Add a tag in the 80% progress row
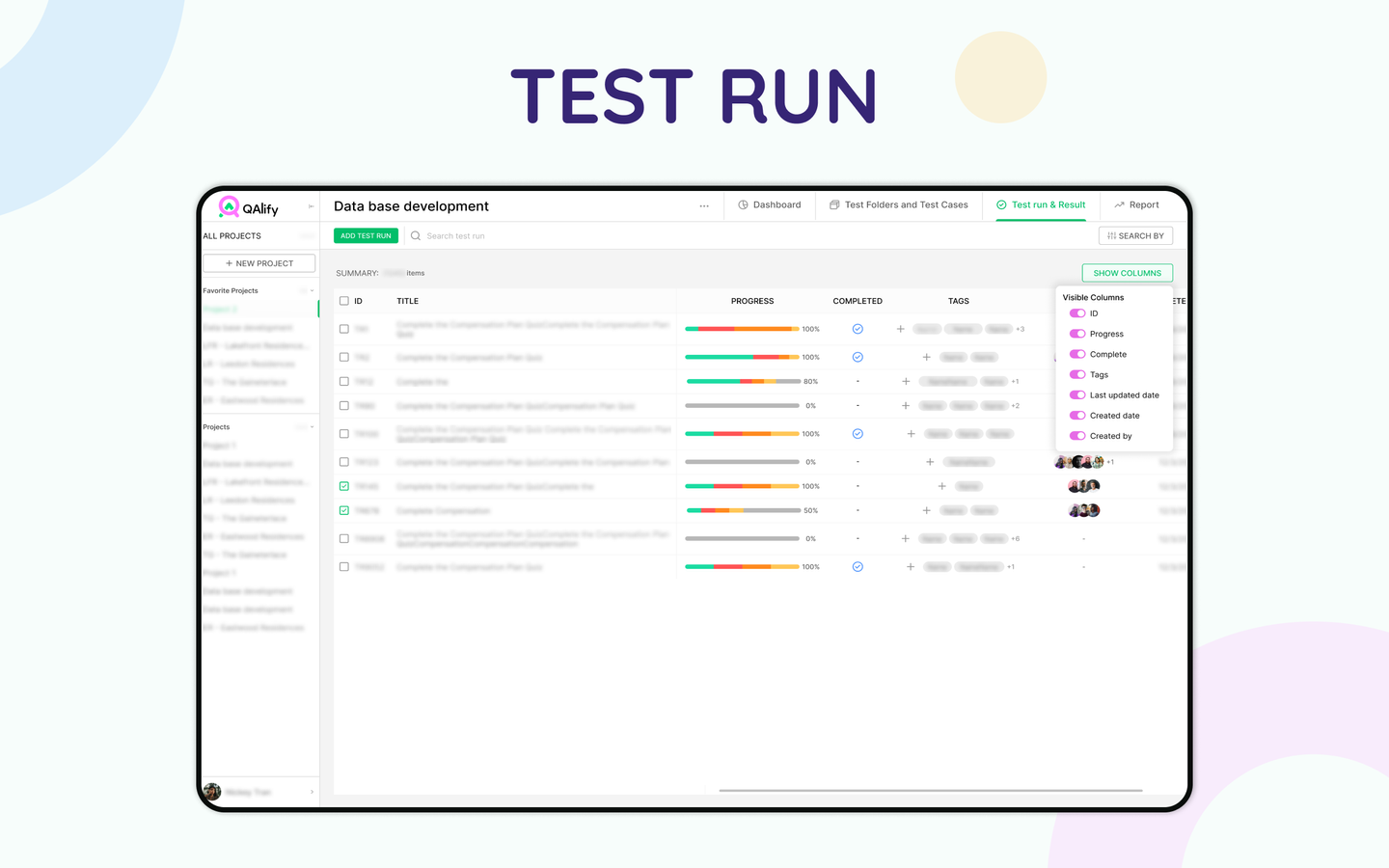Viewport: 1389px width, 868px height. click(x=906, y=381)
